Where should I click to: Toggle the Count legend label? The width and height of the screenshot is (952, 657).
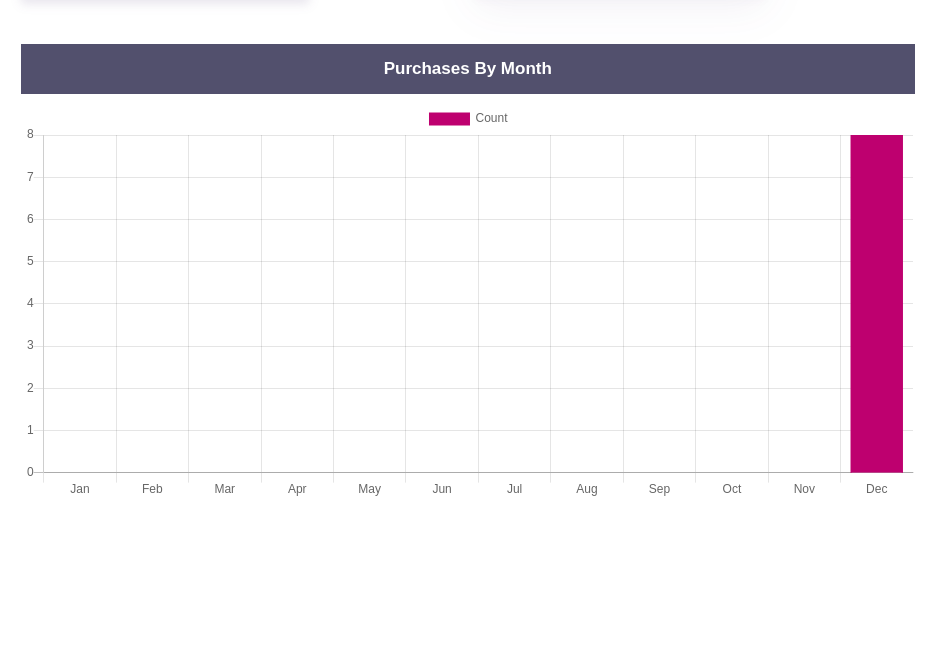tap(491, 118)
